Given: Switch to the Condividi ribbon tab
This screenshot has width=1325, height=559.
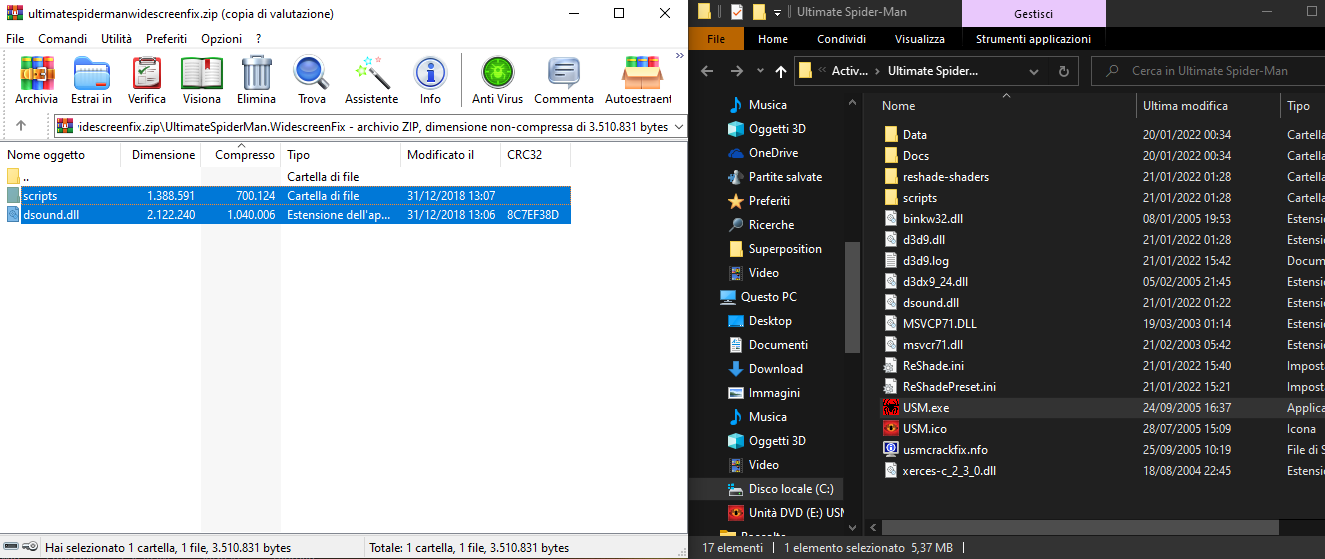Looking at the screenshot, I should coord(841,39).
